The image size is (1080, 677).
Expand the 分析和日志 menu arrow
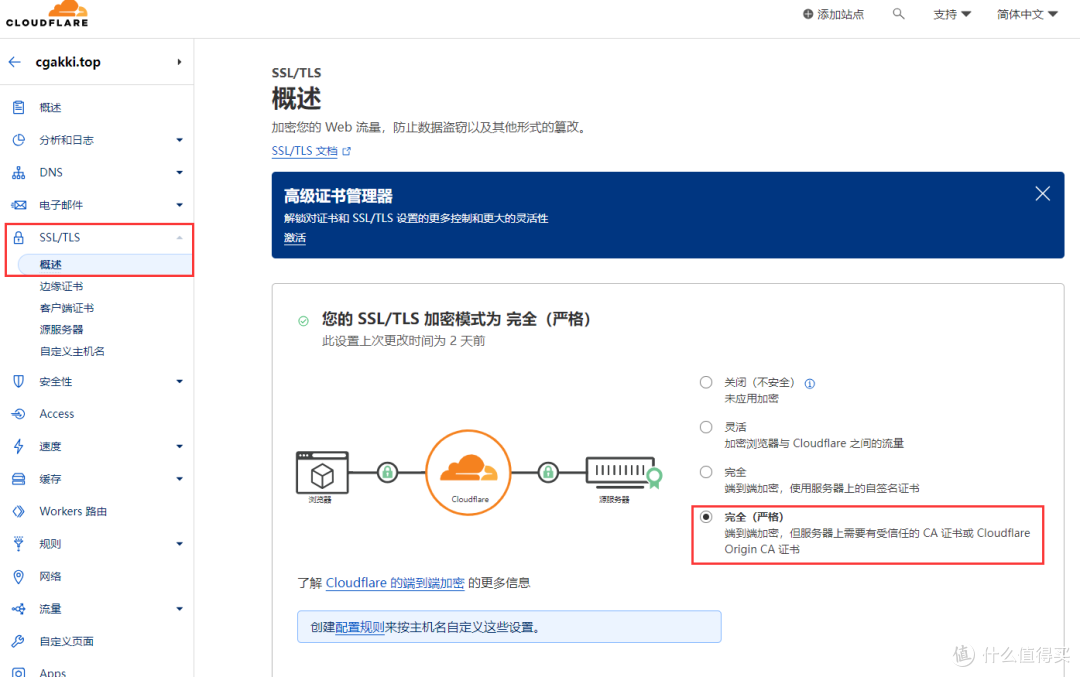(179, 140)
